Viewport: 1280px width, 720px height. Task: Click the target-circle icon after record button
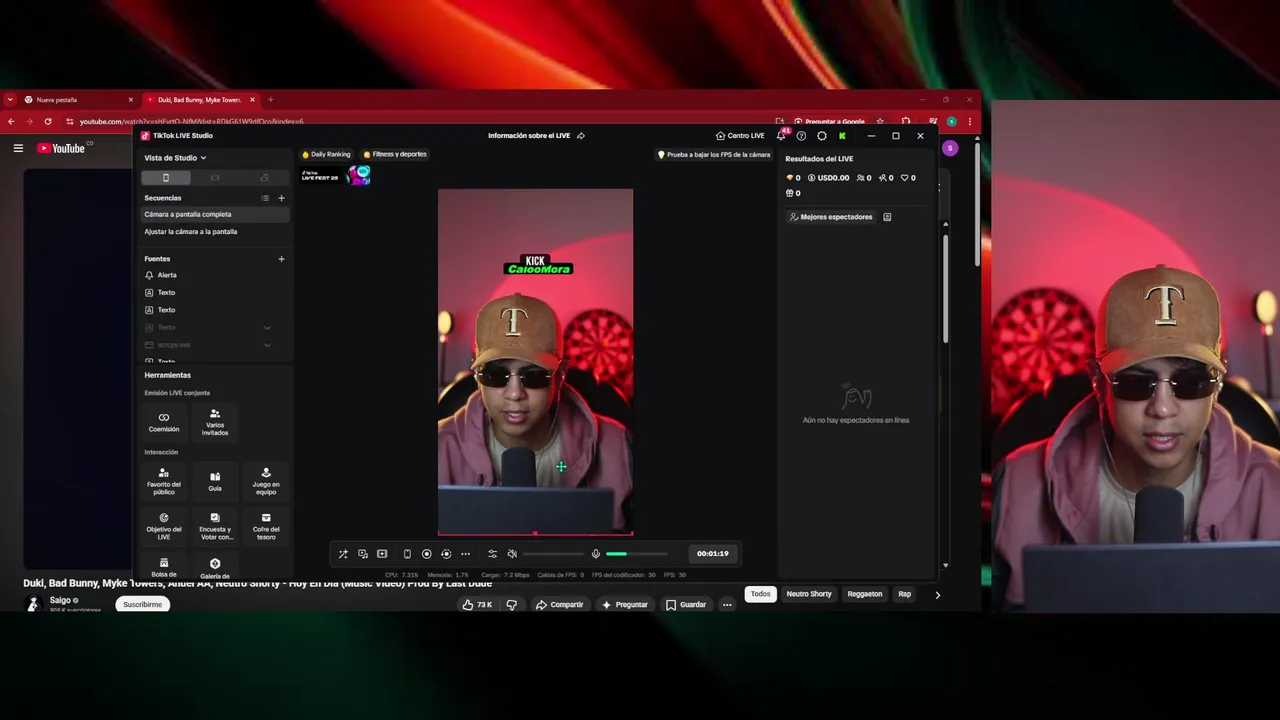click(446, 554)
